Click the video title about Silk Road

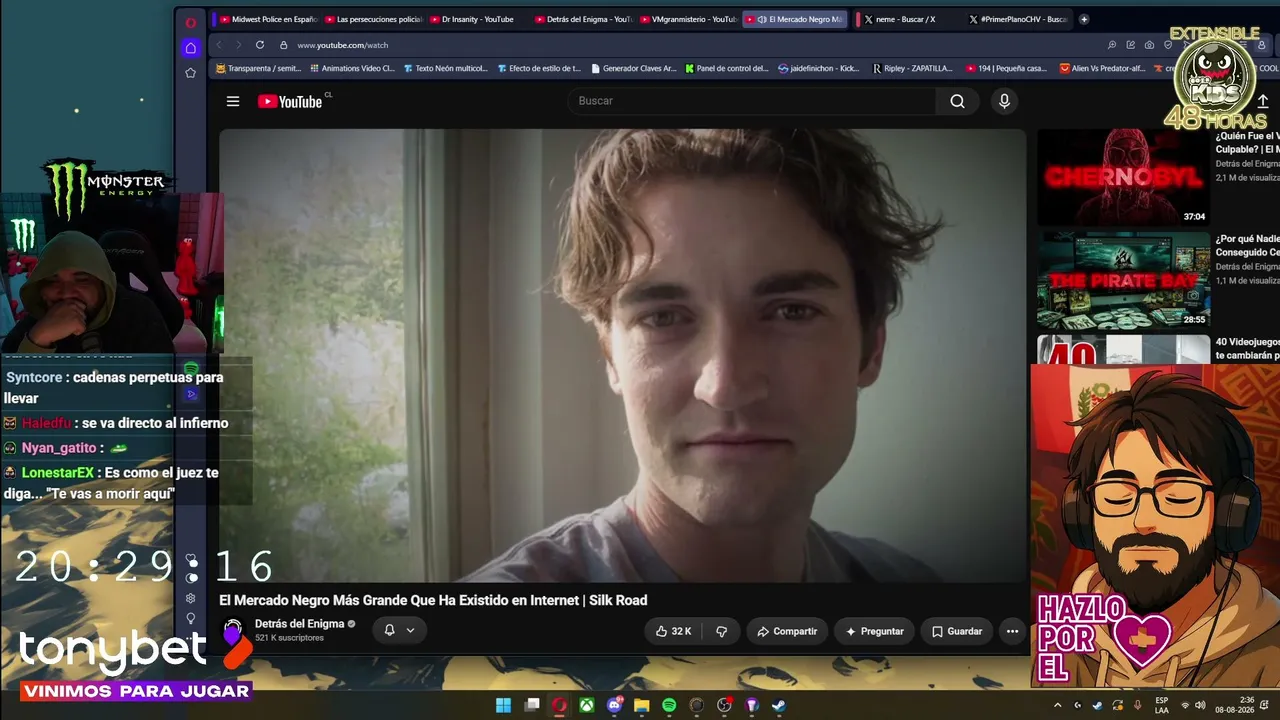(x=433, y=600)
